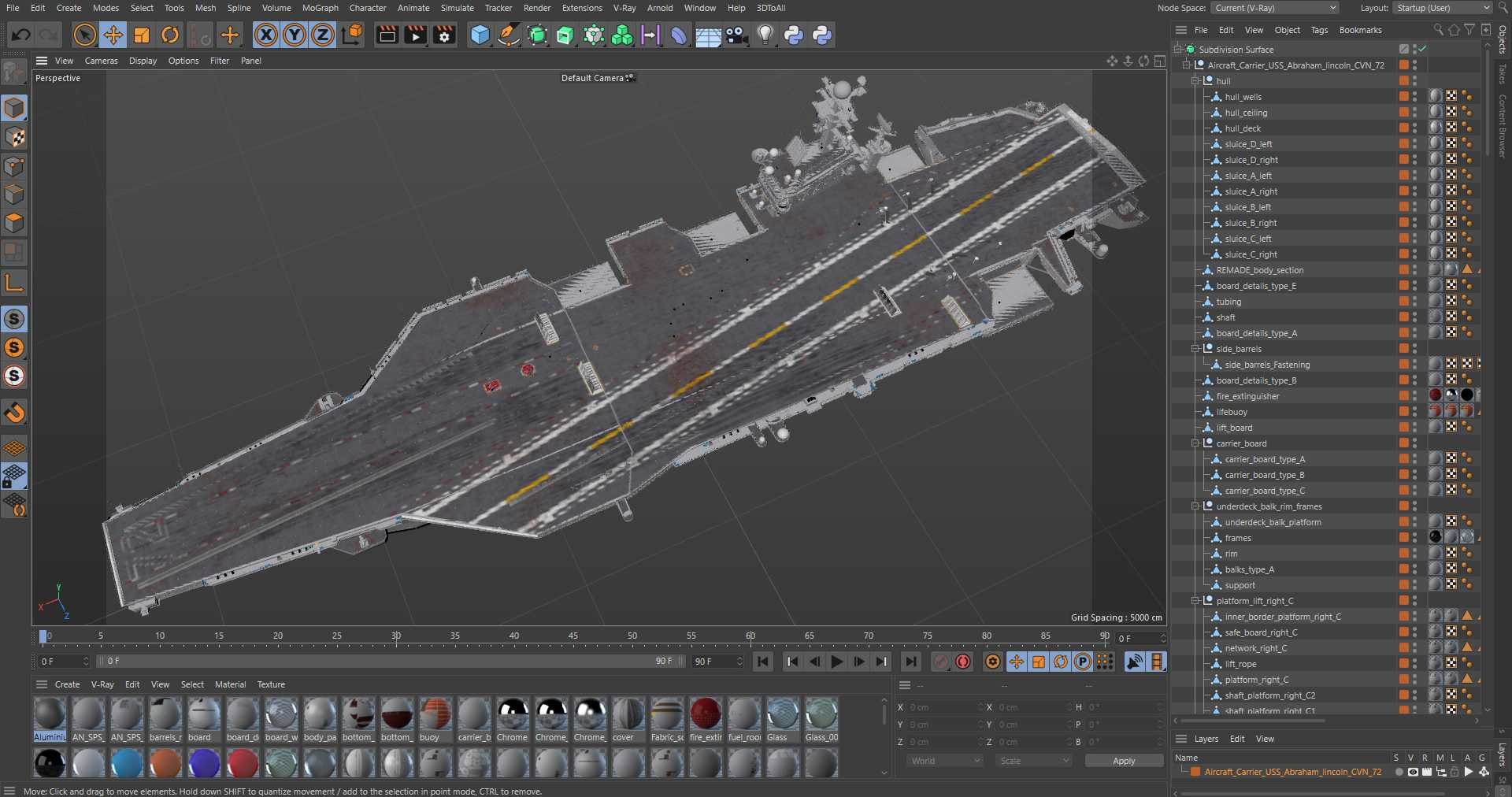Click the Undo arrow icon
The width and height of the screenshot is (1512, 797).
(21, 35)
